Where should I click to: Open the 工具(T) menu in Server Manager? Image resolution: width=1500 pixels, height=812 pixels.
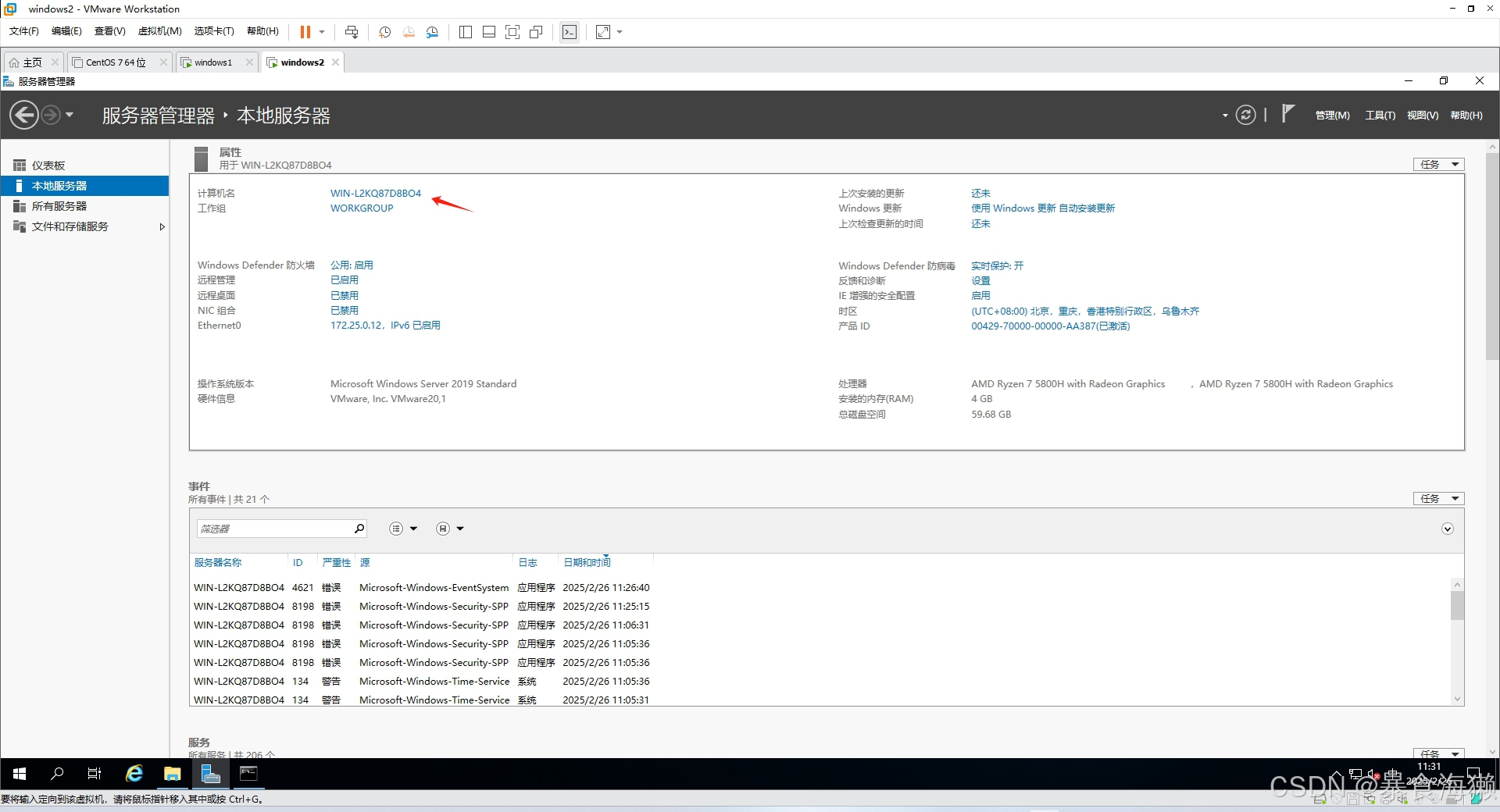(1380, 116)
